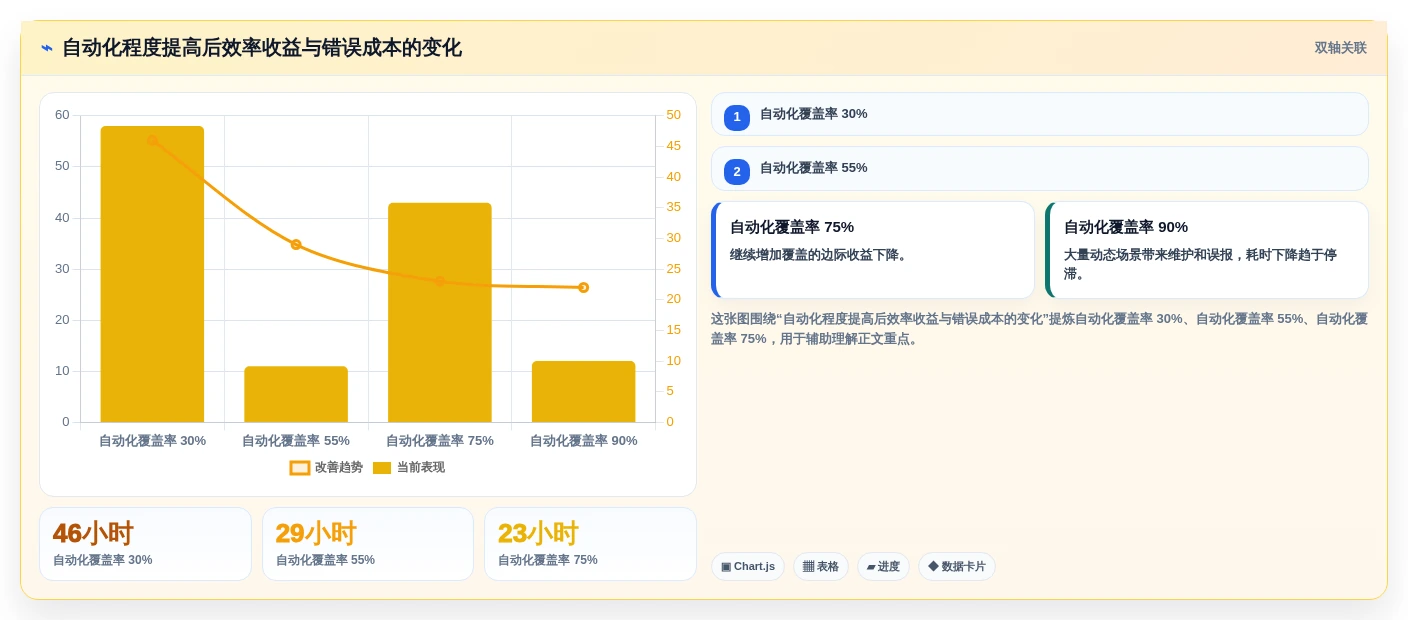Click the trend line point at 75% coverage
1408x620 pixels.
tap(440, 281)
